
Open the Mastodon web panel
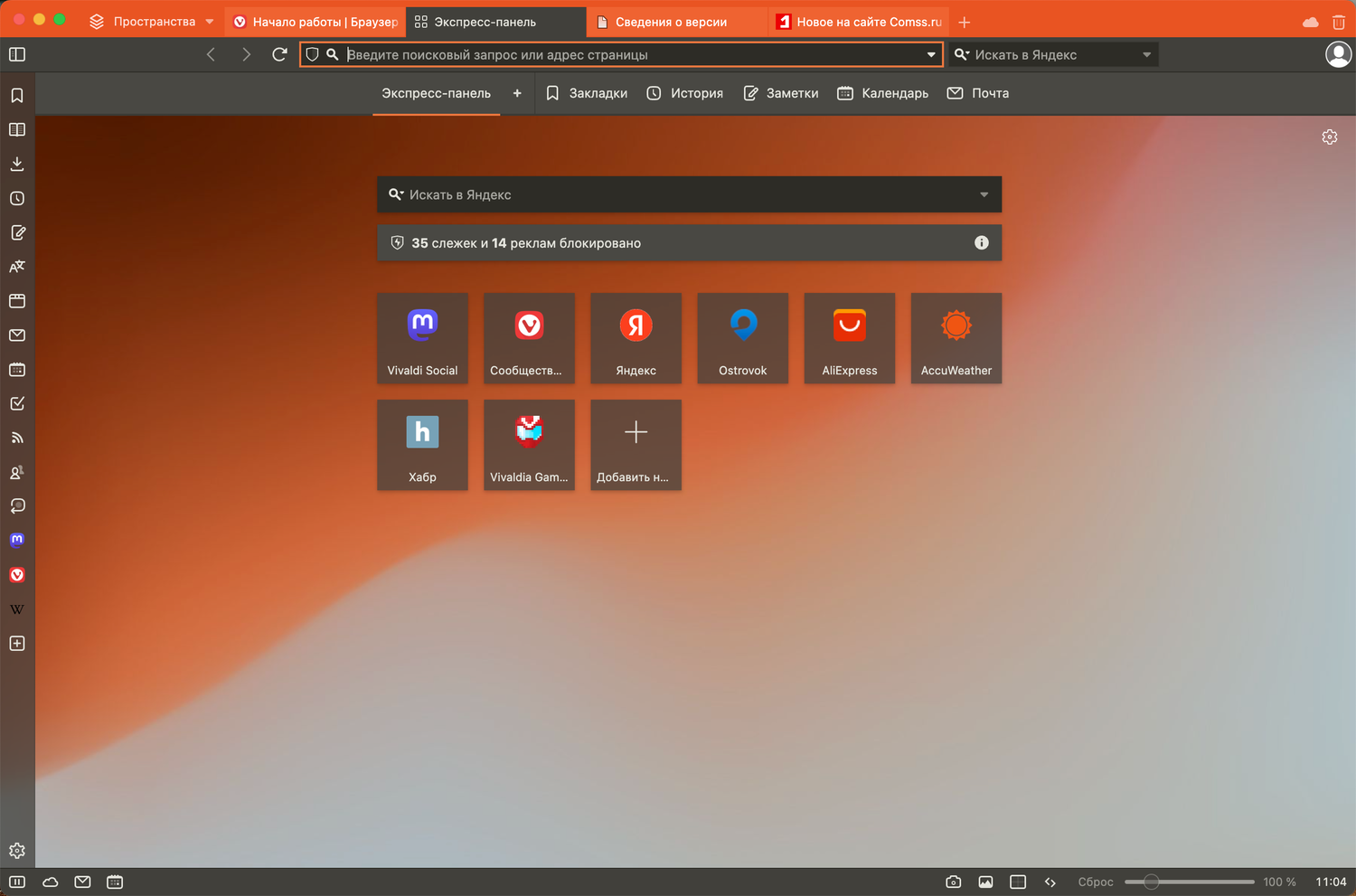[x=17, y=541]
